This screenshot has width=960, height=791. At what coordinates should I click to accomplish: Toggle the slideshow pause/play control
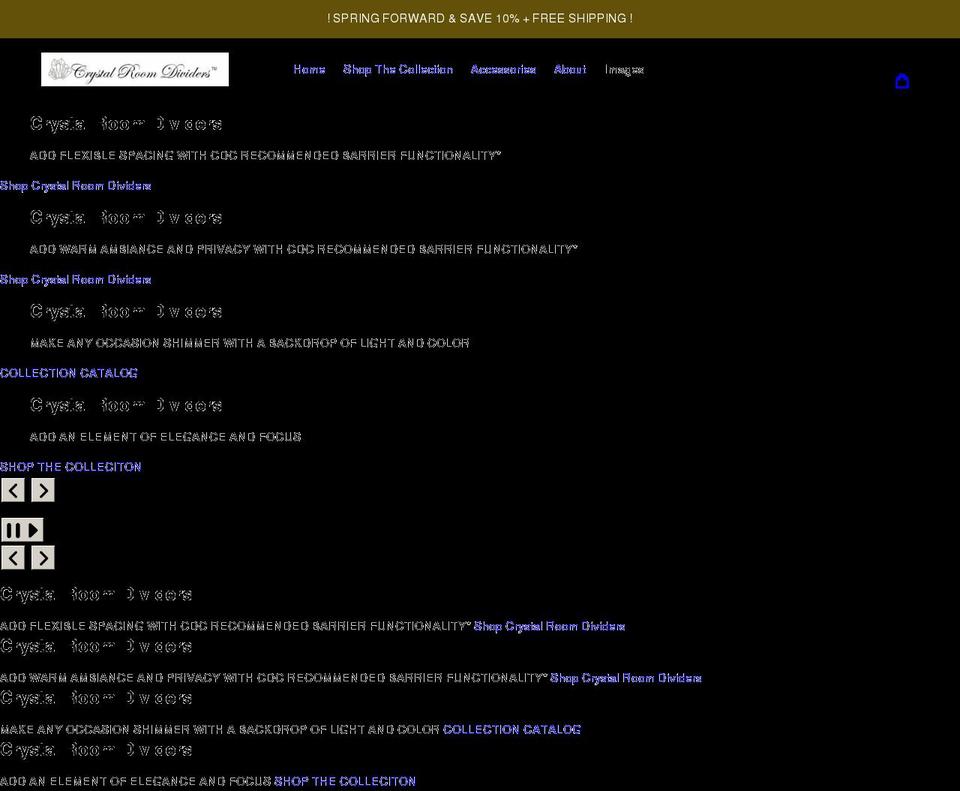pyautogui.click(x=22, y=529)
